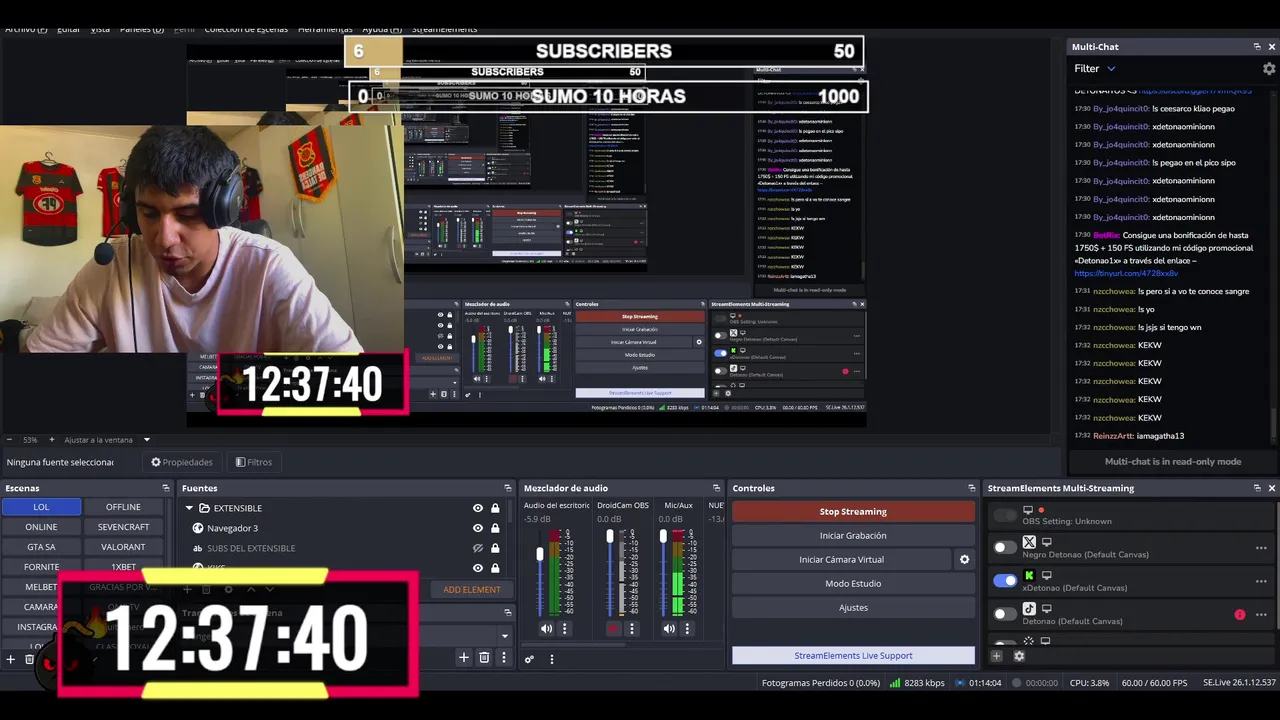The image size is (1280, 720).
Task: Click Iniciar Cámara Virtual
Action: point(841,560)
